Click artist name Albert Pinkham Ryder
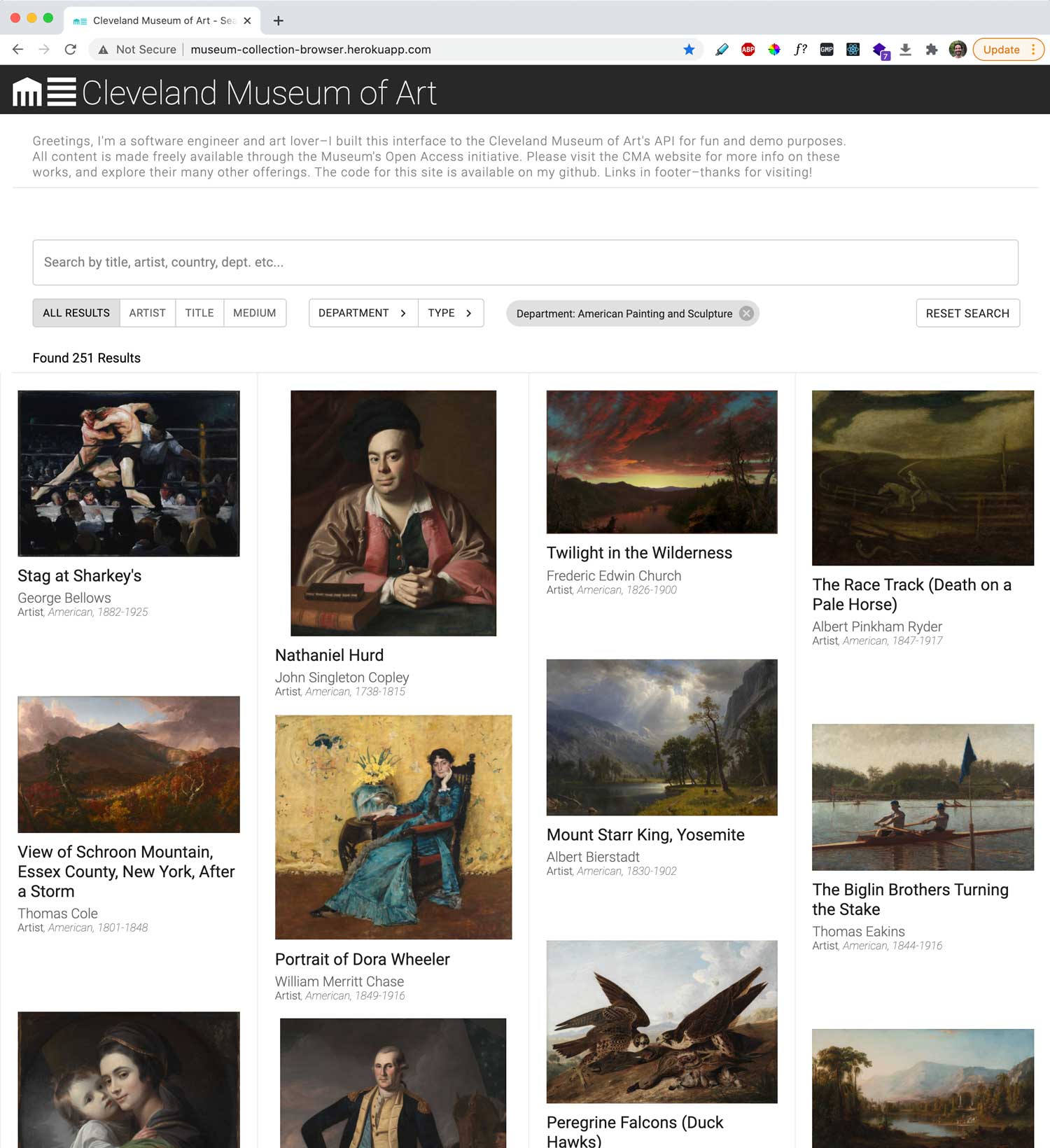Viewport: 1050px width, 1148px height. [x=877, y=626]
